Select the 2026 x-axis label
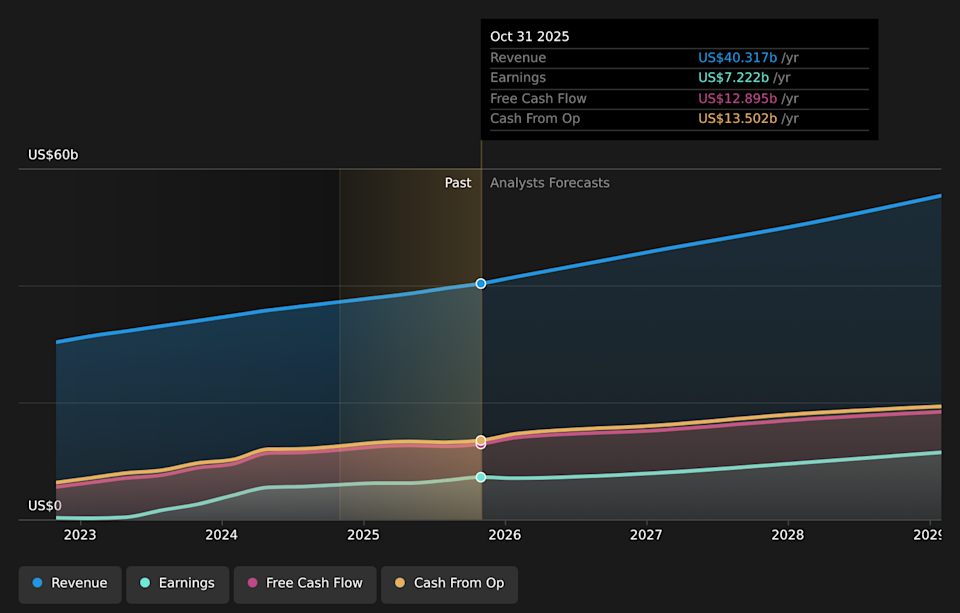This screenshot has height=613, width=960. click(505, 535)
